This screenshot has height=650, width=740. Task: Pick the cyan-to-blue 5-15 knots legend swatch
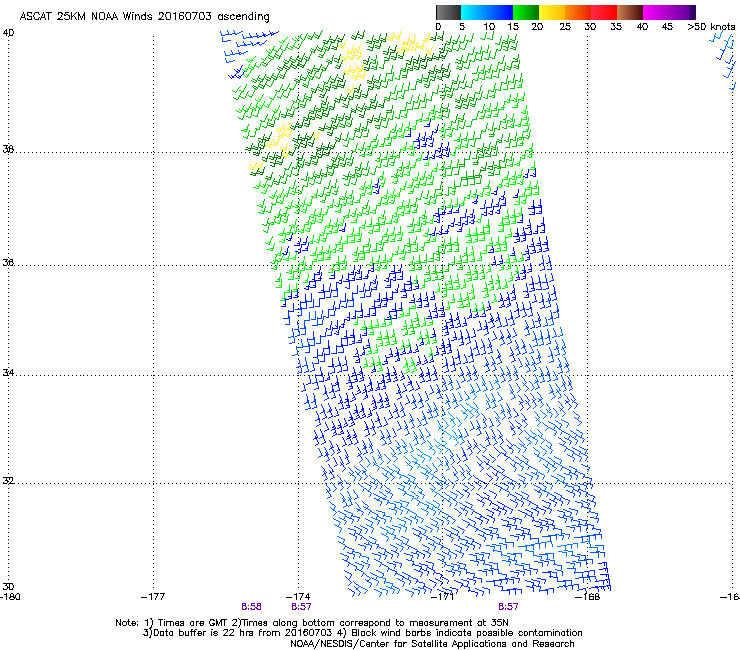487,12
